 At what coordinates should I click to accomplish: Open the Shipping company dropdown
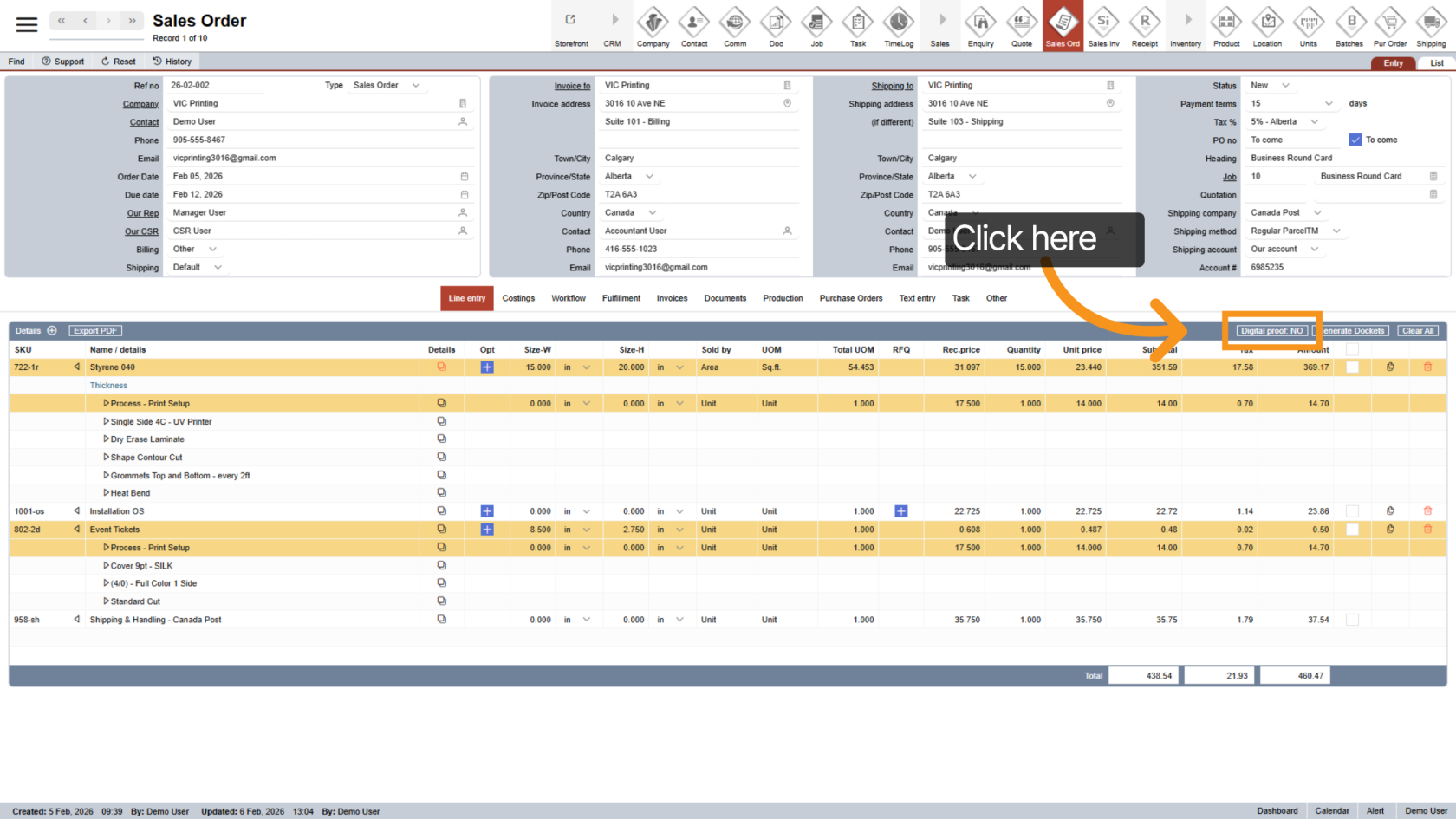click(1286, 212)
